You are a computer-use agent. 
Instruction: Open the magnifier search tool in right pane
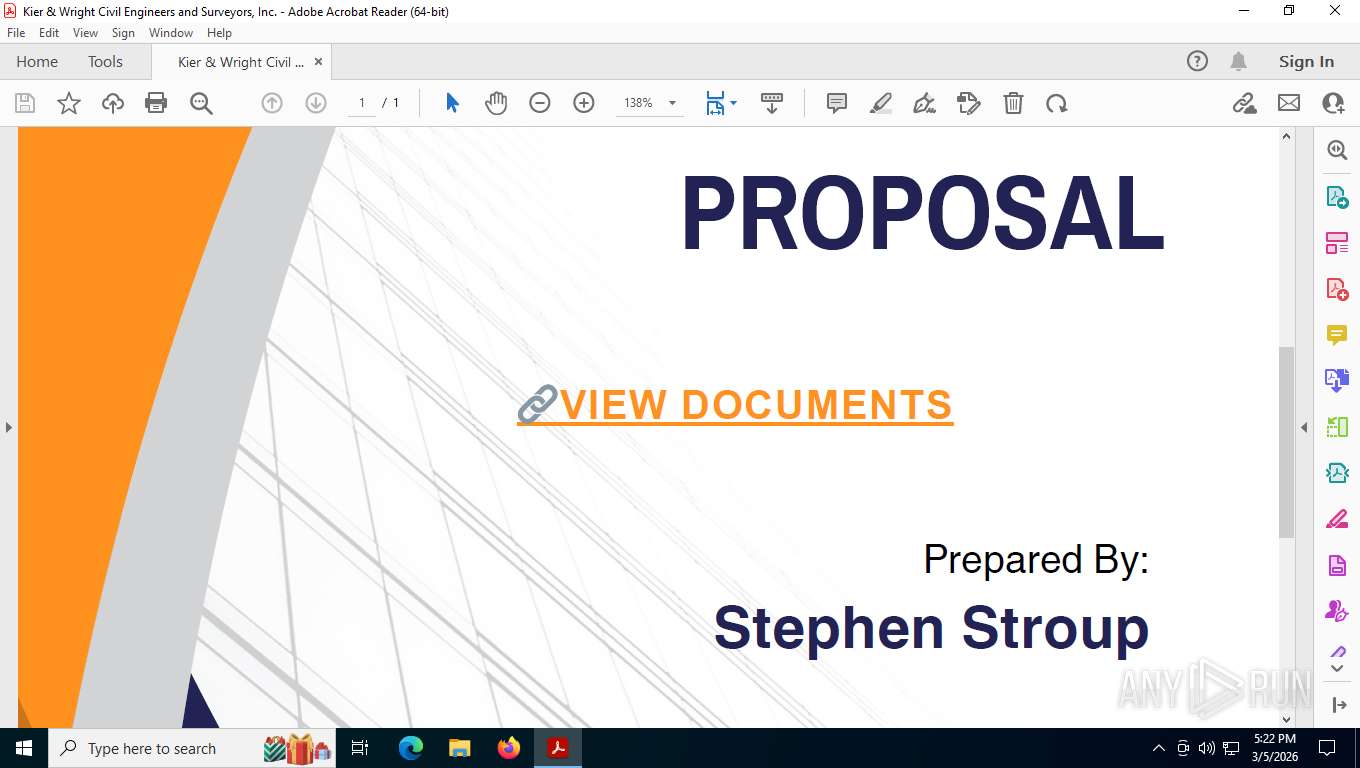[1337, 150]
